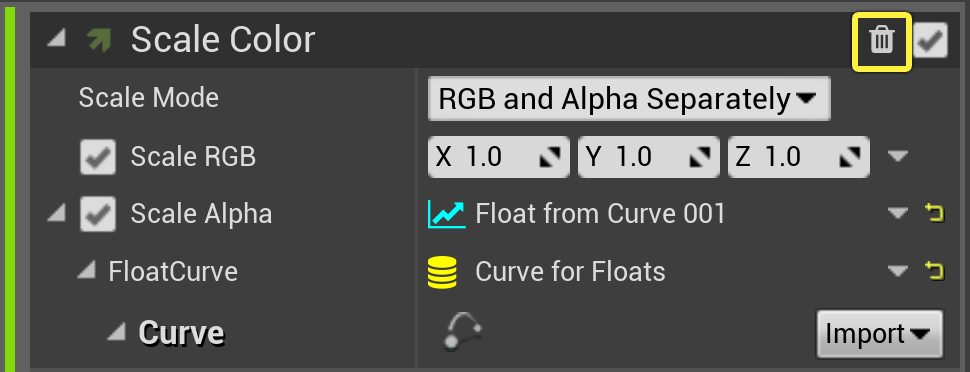Collapse the Scale Color module section
Screen dimensions: 970x372
click(x=56, y=40)
